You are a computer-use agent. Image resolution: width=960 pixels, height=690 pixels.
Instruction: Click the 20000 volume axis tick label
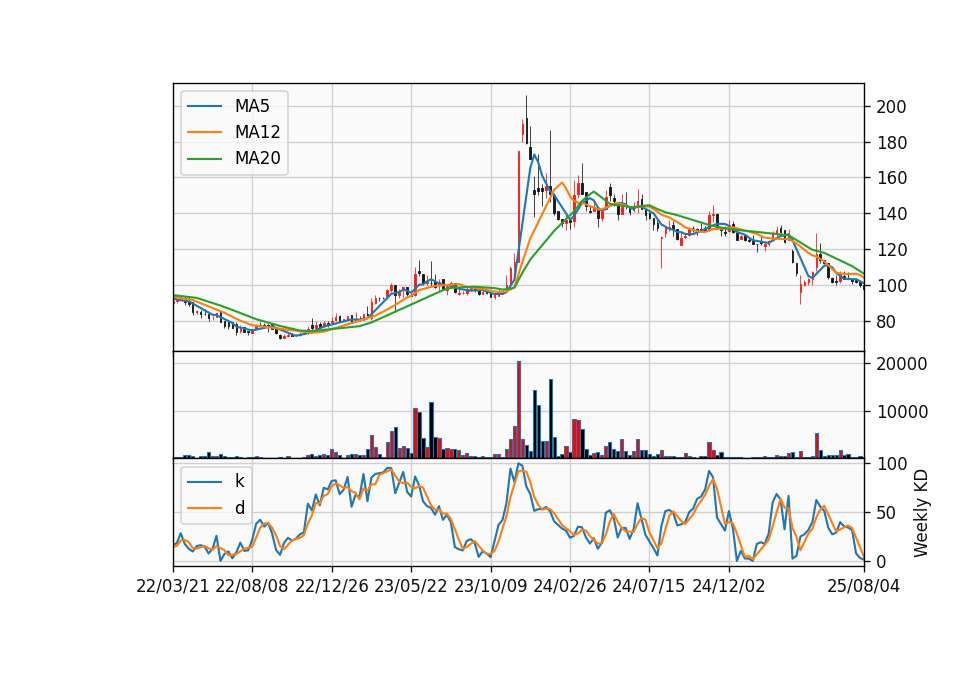point(902,364)
